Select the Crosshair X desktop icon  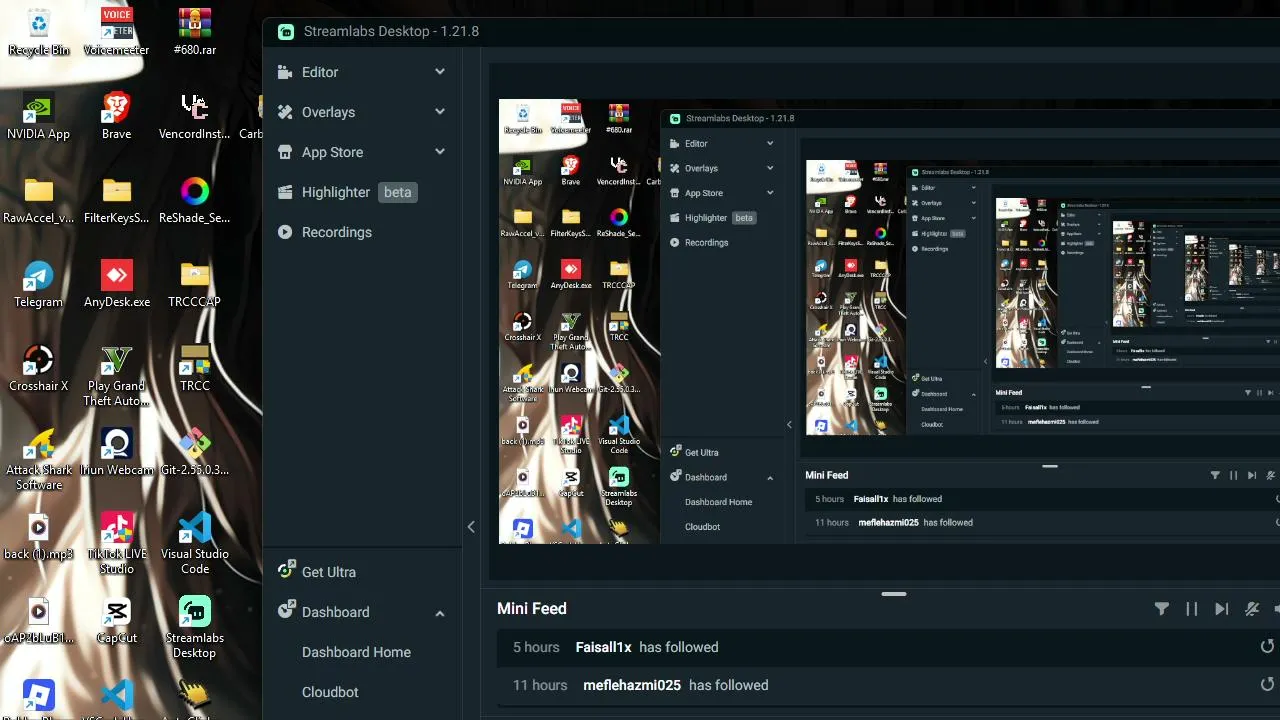[39, 368]
